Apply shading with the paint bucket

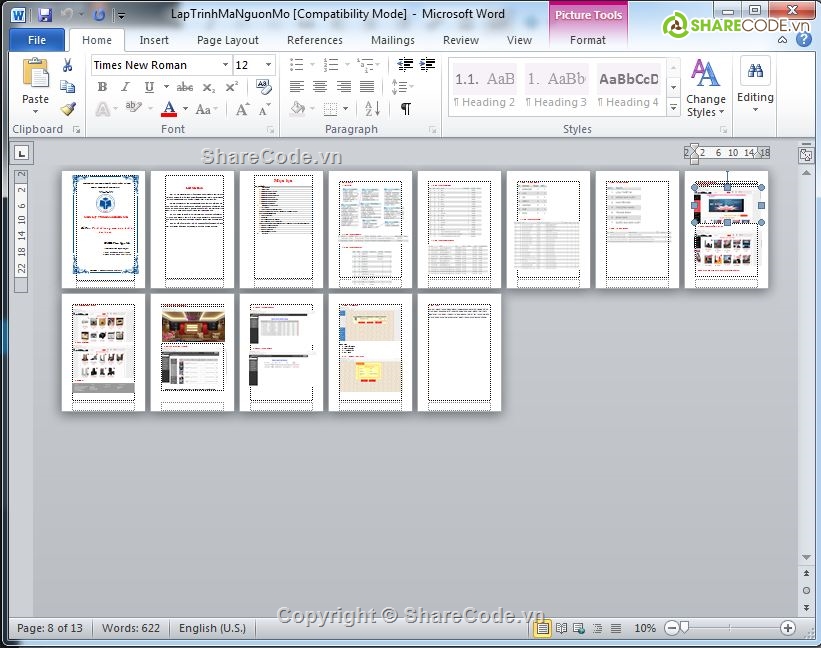click(297, 108)
